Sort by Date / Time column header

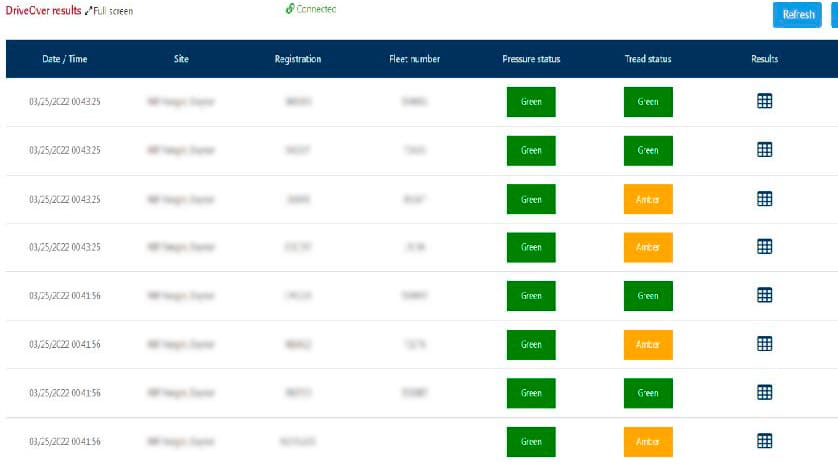(x=65, y=59)
